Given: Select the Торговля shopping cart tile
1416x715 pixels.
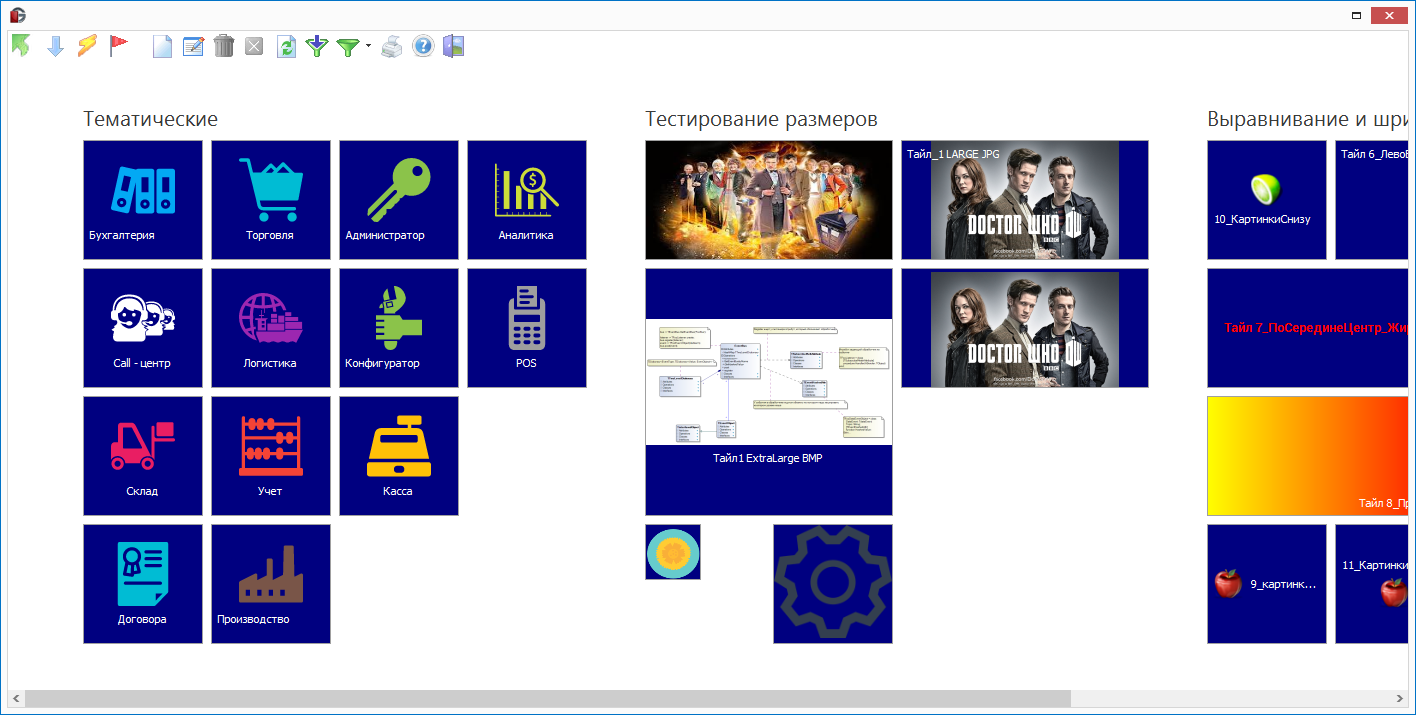Looking at the screenshot, I should pyautogui.click(x=270, y=199).
